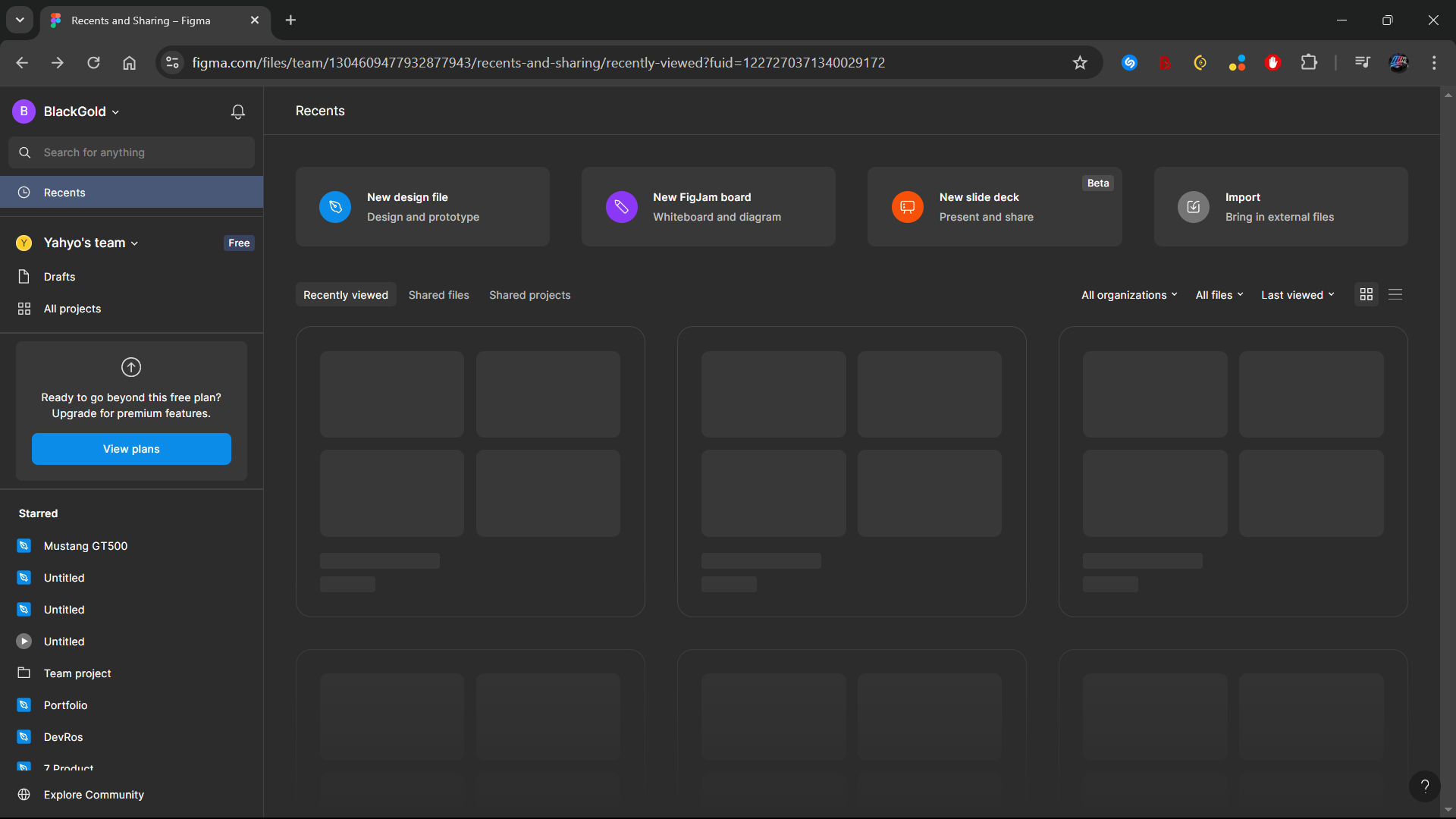Open the starred Untitled slides file icon
This screenshot has height=819, width=1456.
coord(24,642)
